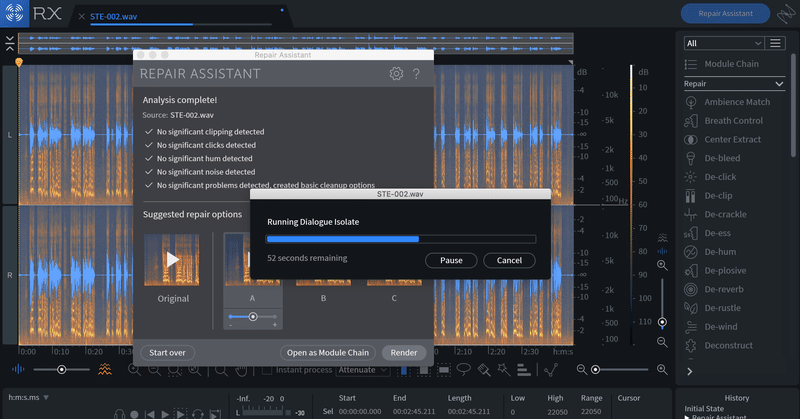The image size is (800, 419).
Task: Select the time-frequency selection tool
Action: pyautogui.click(x=444, y=369)
